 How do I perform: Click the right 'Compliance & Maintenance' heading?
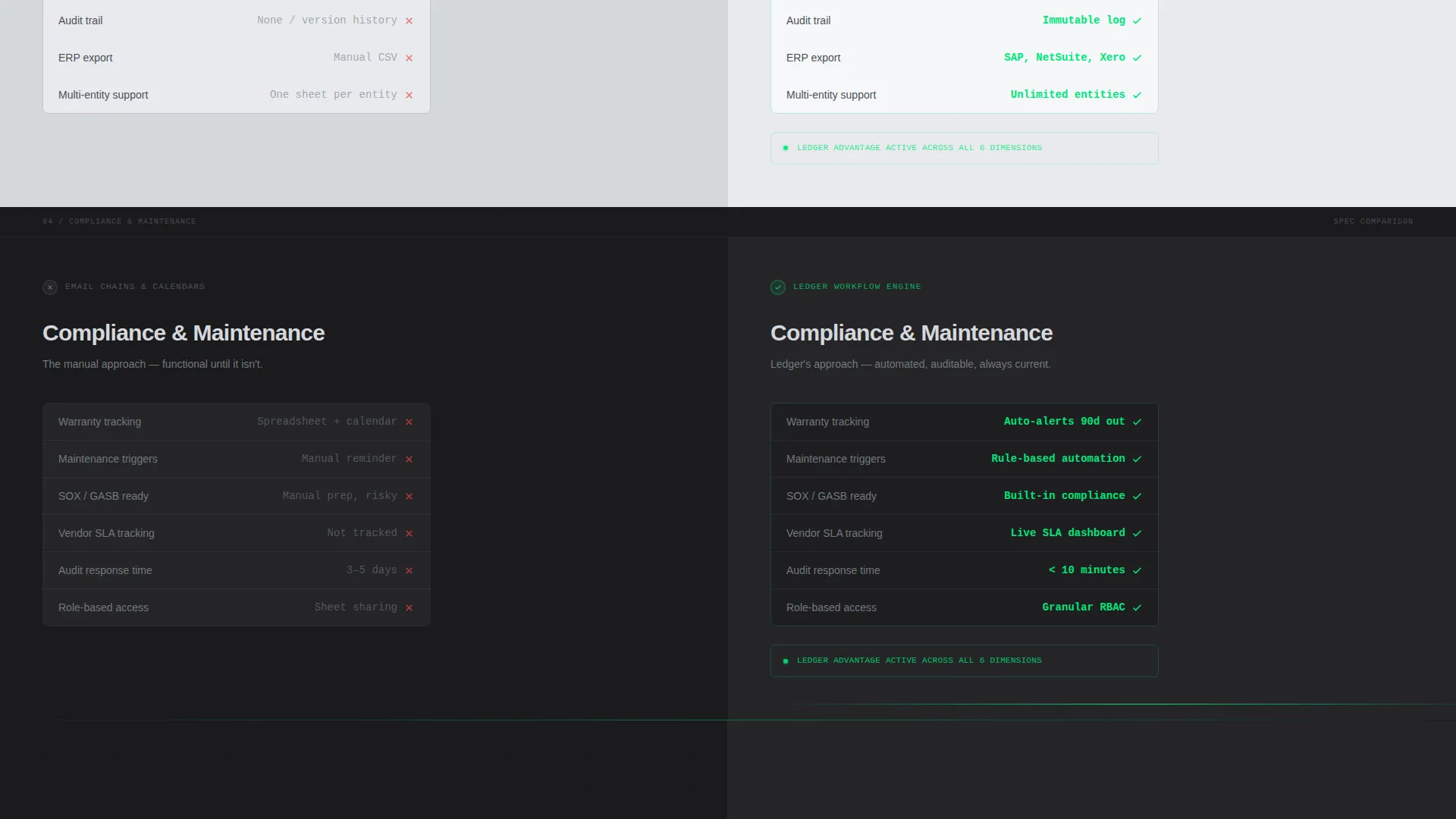click(912, 333)
